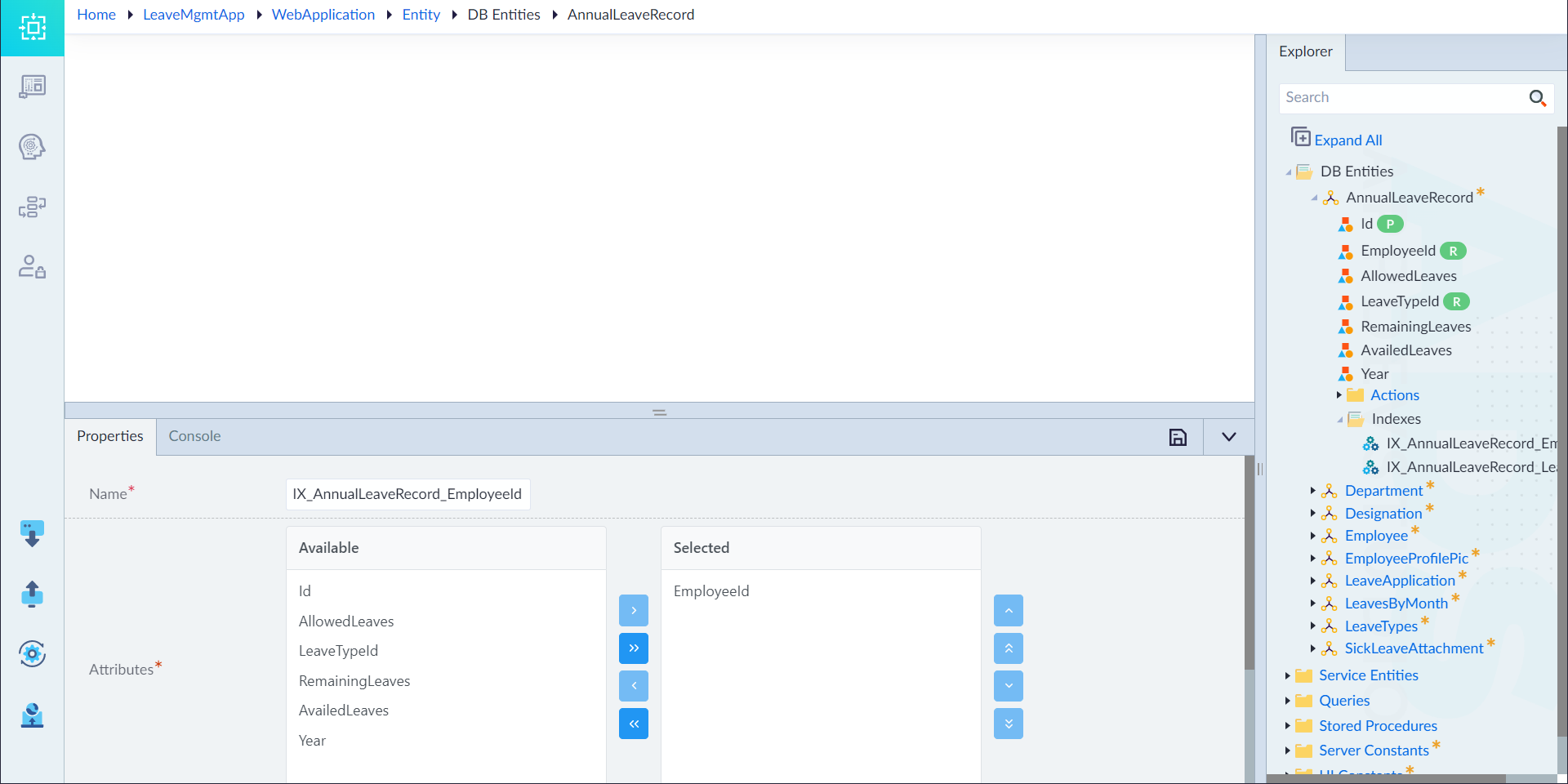Collapse the properties panel with chevron

tap(1228, 437)
